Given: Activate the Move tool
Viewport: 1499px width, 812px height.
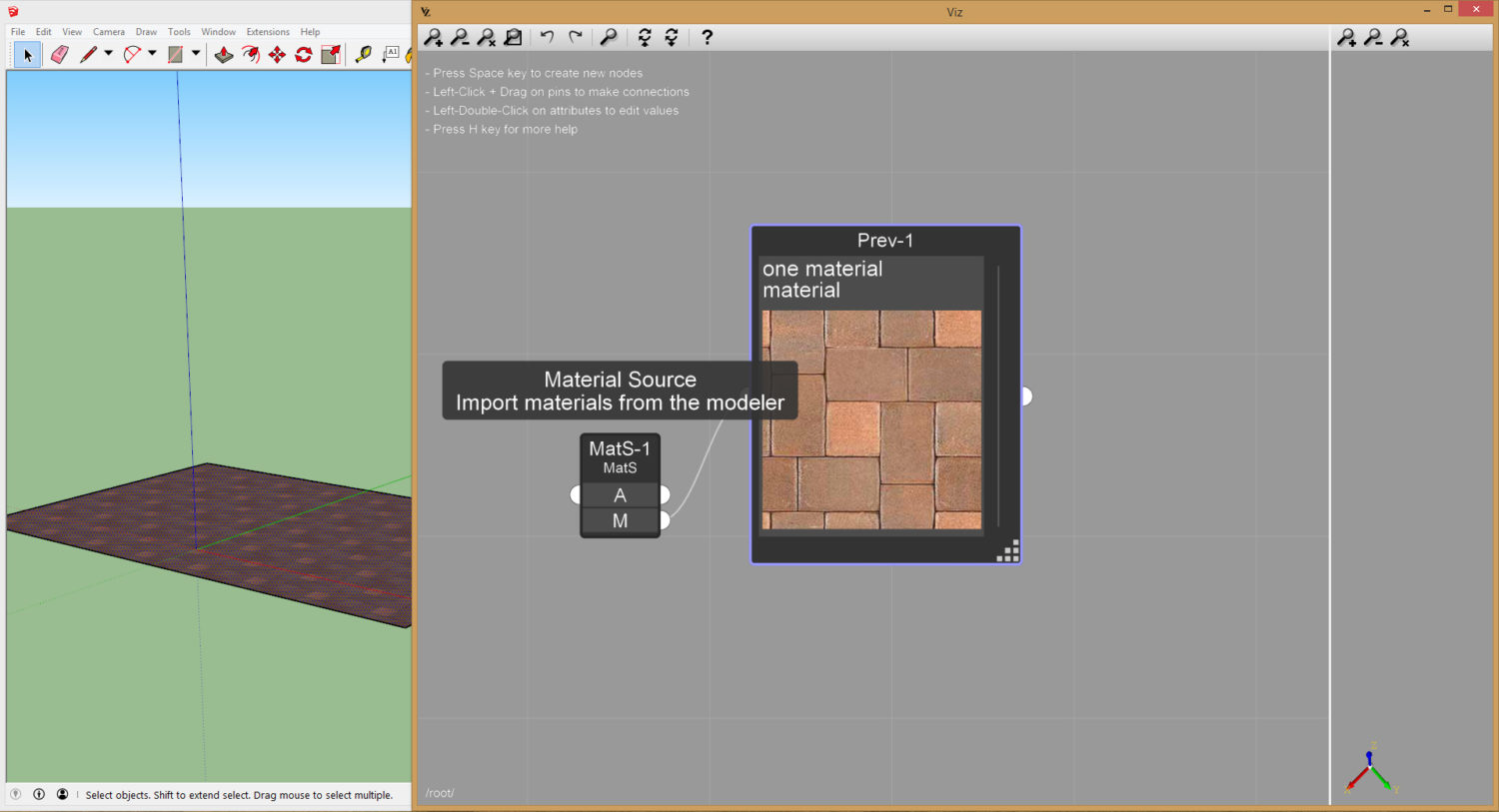Looking at the screenshot, I should pos(276,54).
